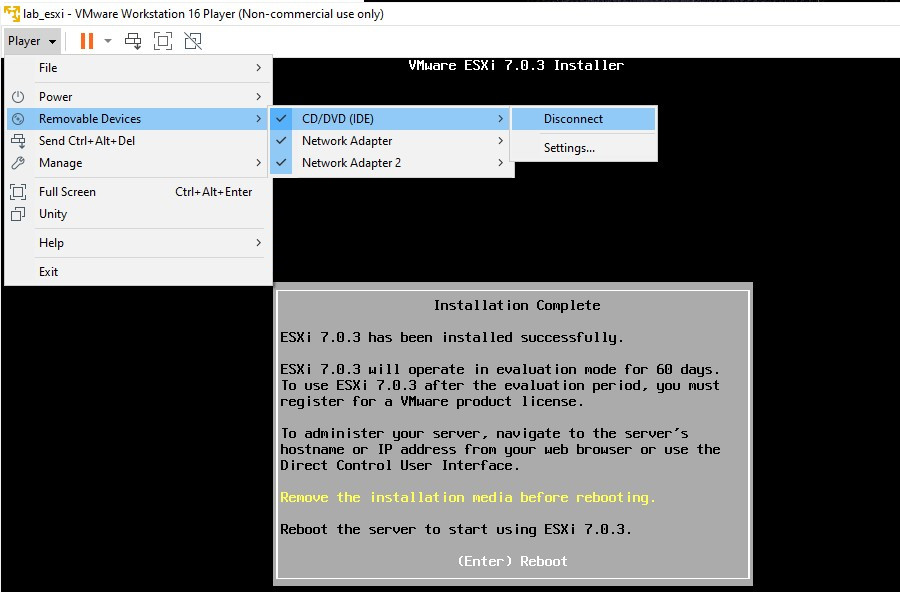Screen dimensions: 900x592
Task: Select the Network Adapter device entry
Action: (392, 141)
